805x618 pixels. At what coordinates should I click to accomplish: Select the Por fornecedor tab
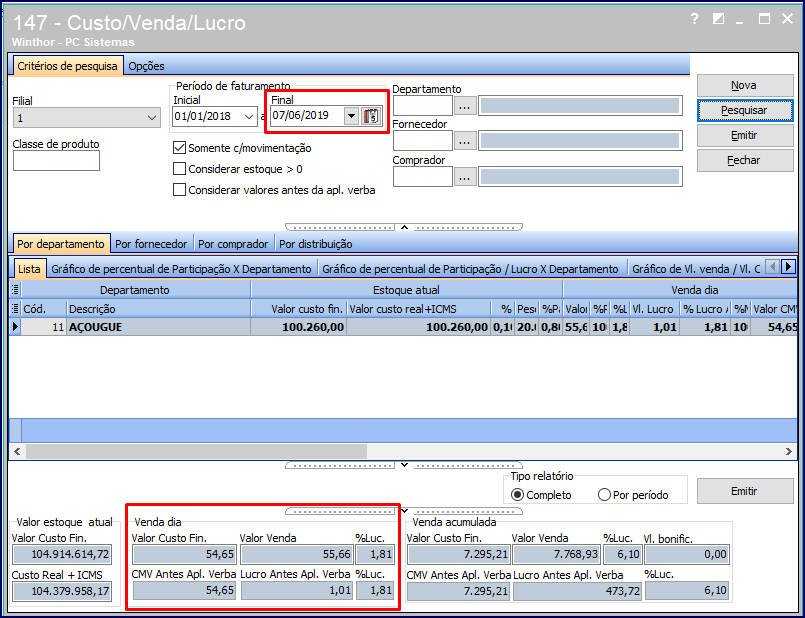coord(151,244)
